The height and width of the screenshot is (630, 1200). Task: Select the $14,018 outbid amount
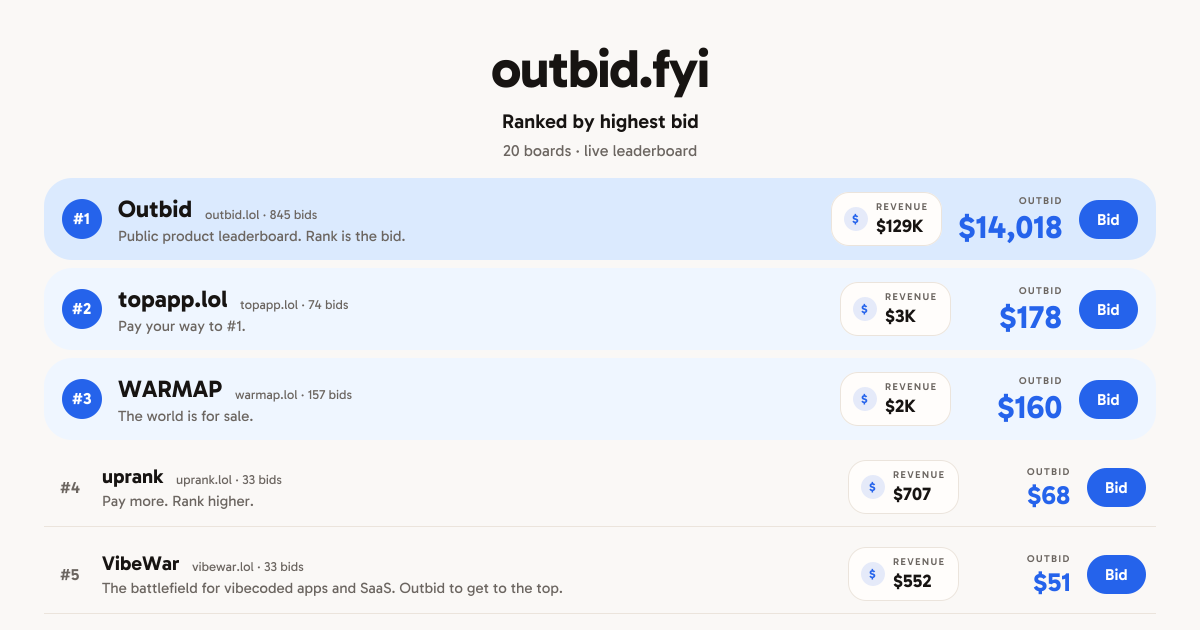click(x=1010, y=227)
